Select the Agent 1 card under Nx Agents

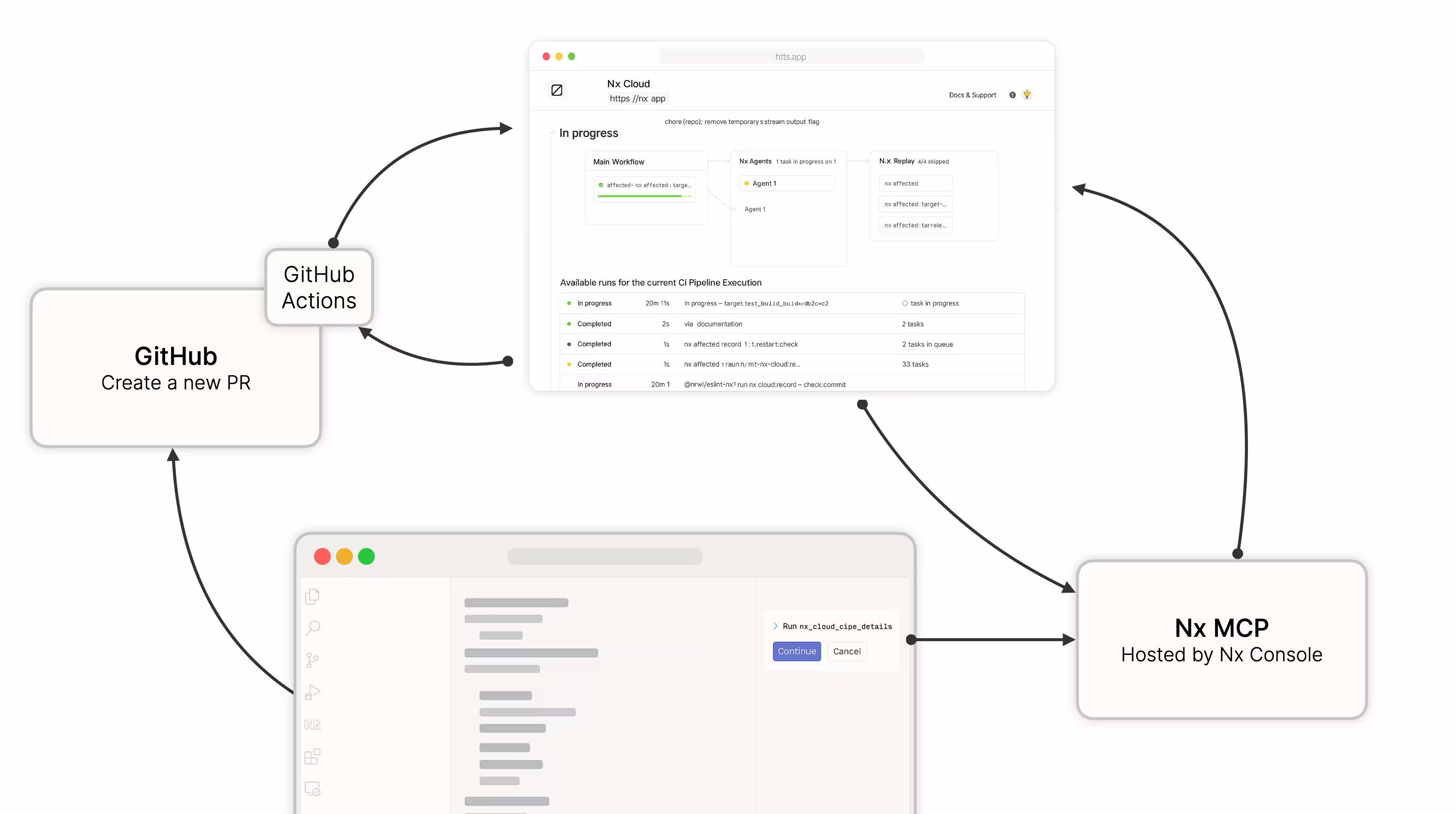tap(787, 183)
